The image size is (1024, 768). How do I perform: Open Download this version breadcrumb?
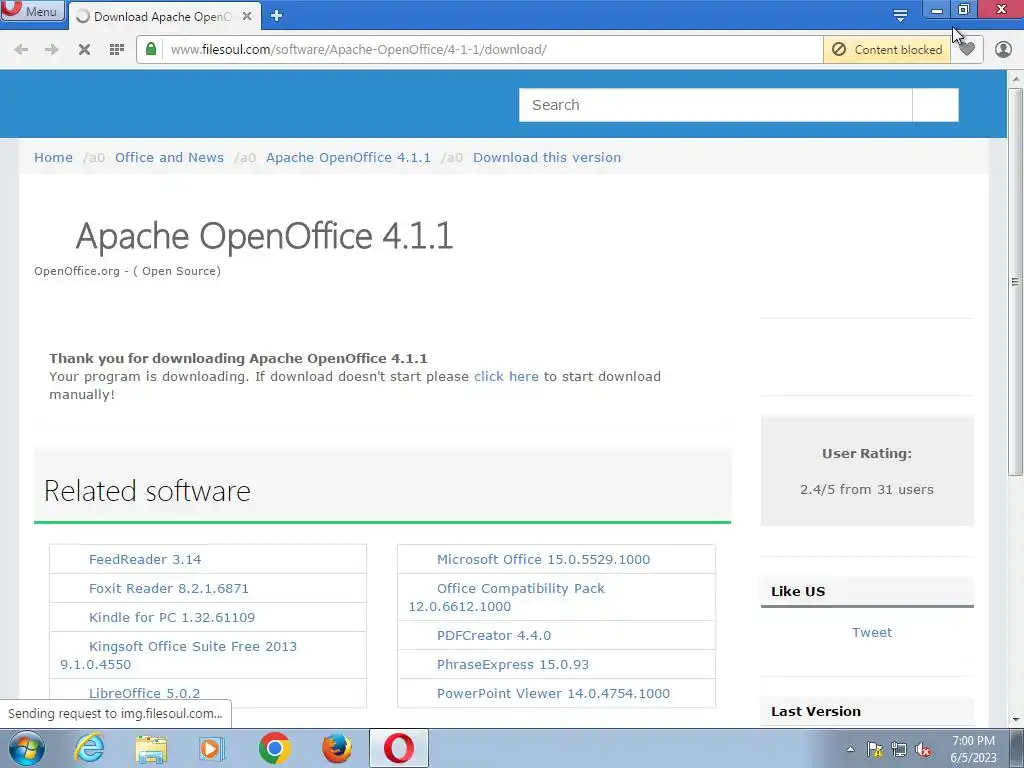coord(547,157)
